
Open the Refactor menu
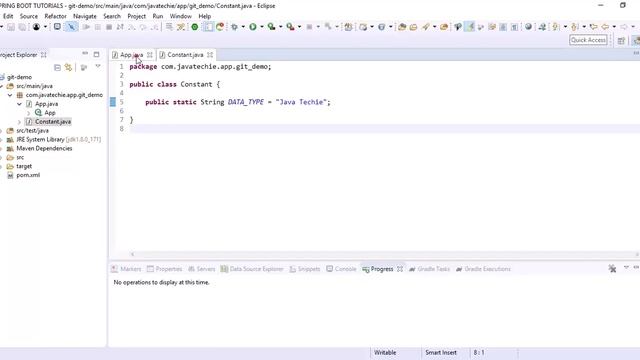(56, 16)
